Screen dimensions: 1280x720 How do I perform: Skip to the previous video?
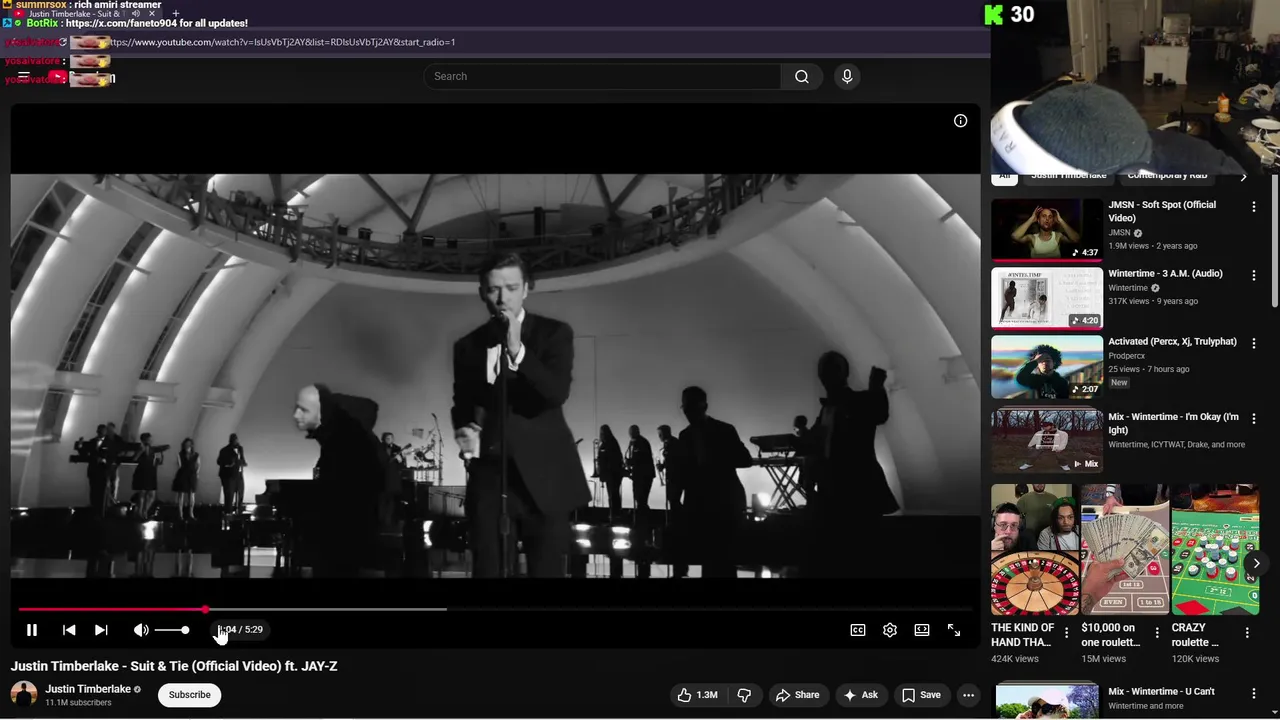[69, 630]
